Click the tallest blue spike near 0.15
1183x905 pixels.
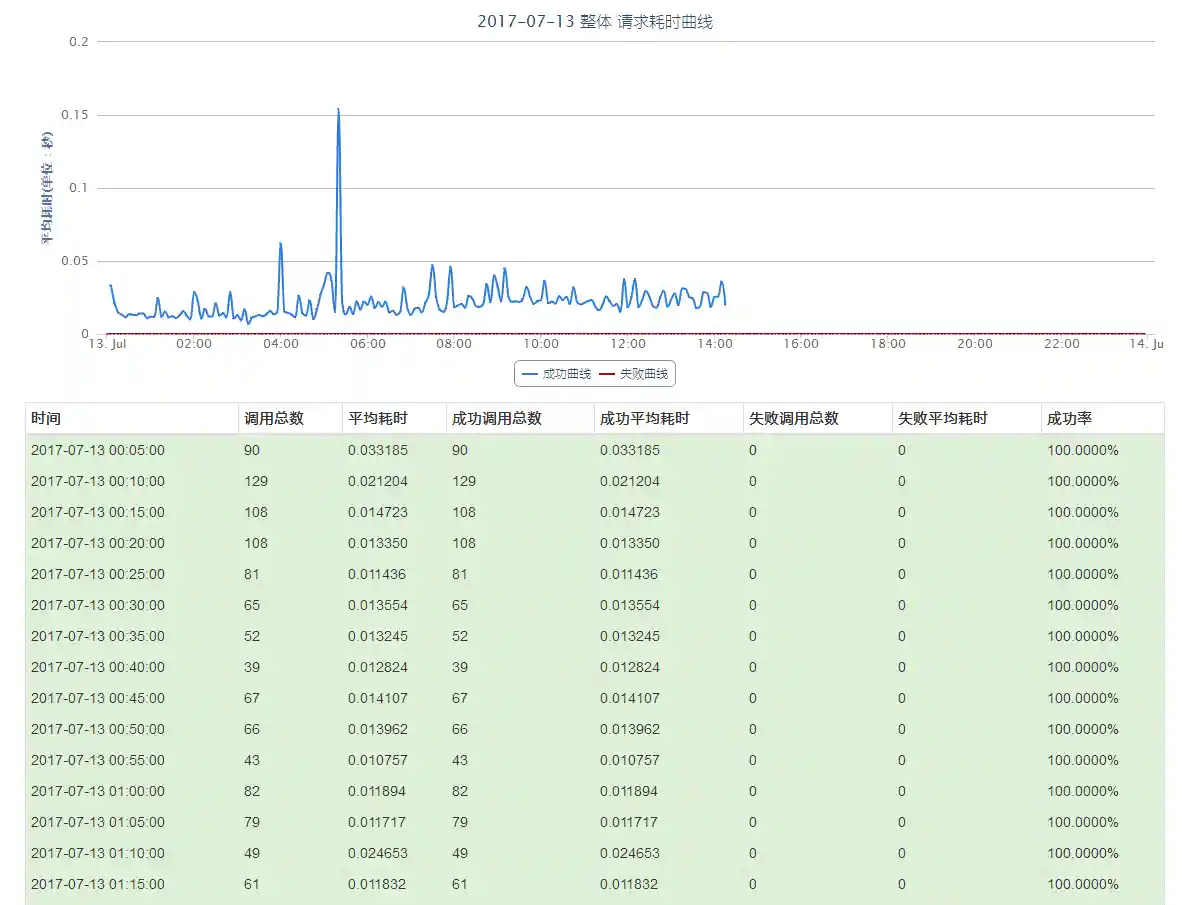[x=338, y=110]
